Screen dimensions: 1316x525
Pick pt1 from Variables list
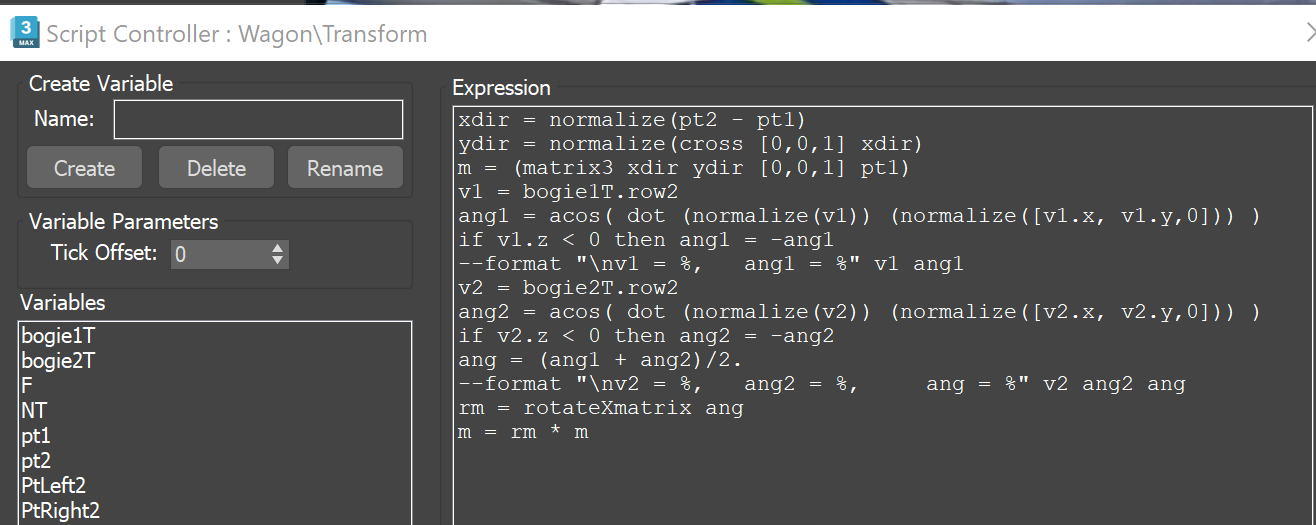(x=36, y=436)
